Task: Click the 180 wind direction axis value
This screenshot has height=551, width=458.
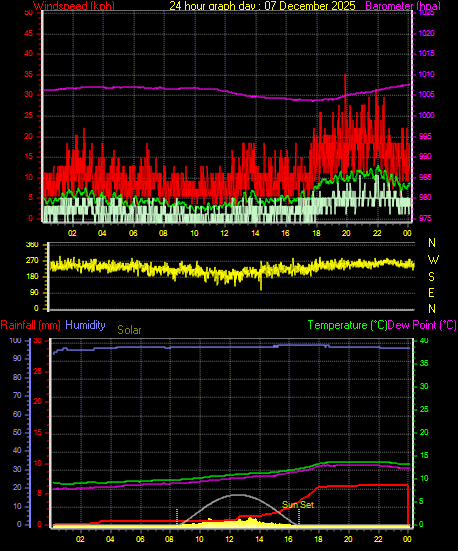Action: [32, 277]
